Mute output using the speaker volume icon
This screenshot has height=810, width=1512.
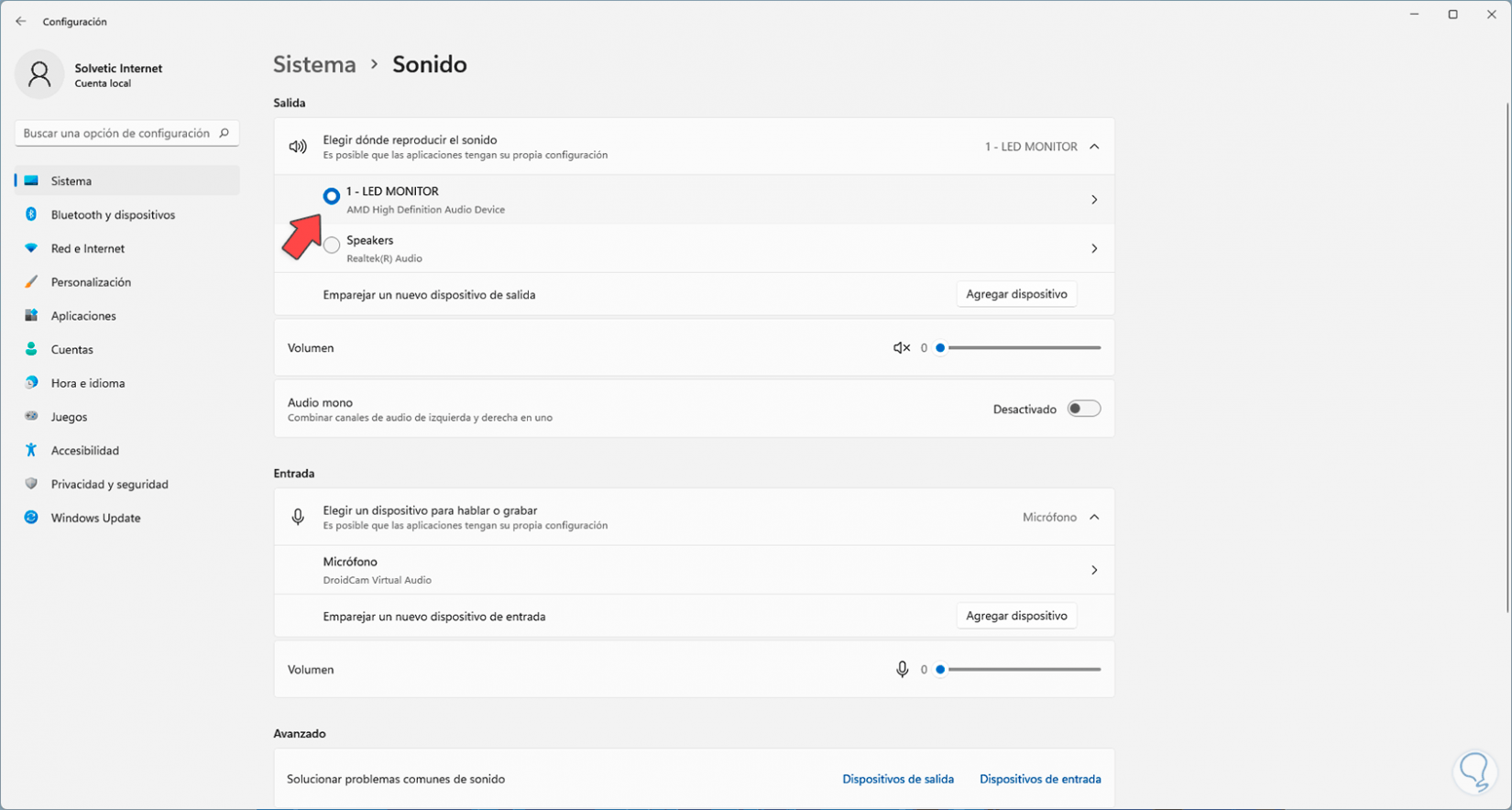pos(902,348)
